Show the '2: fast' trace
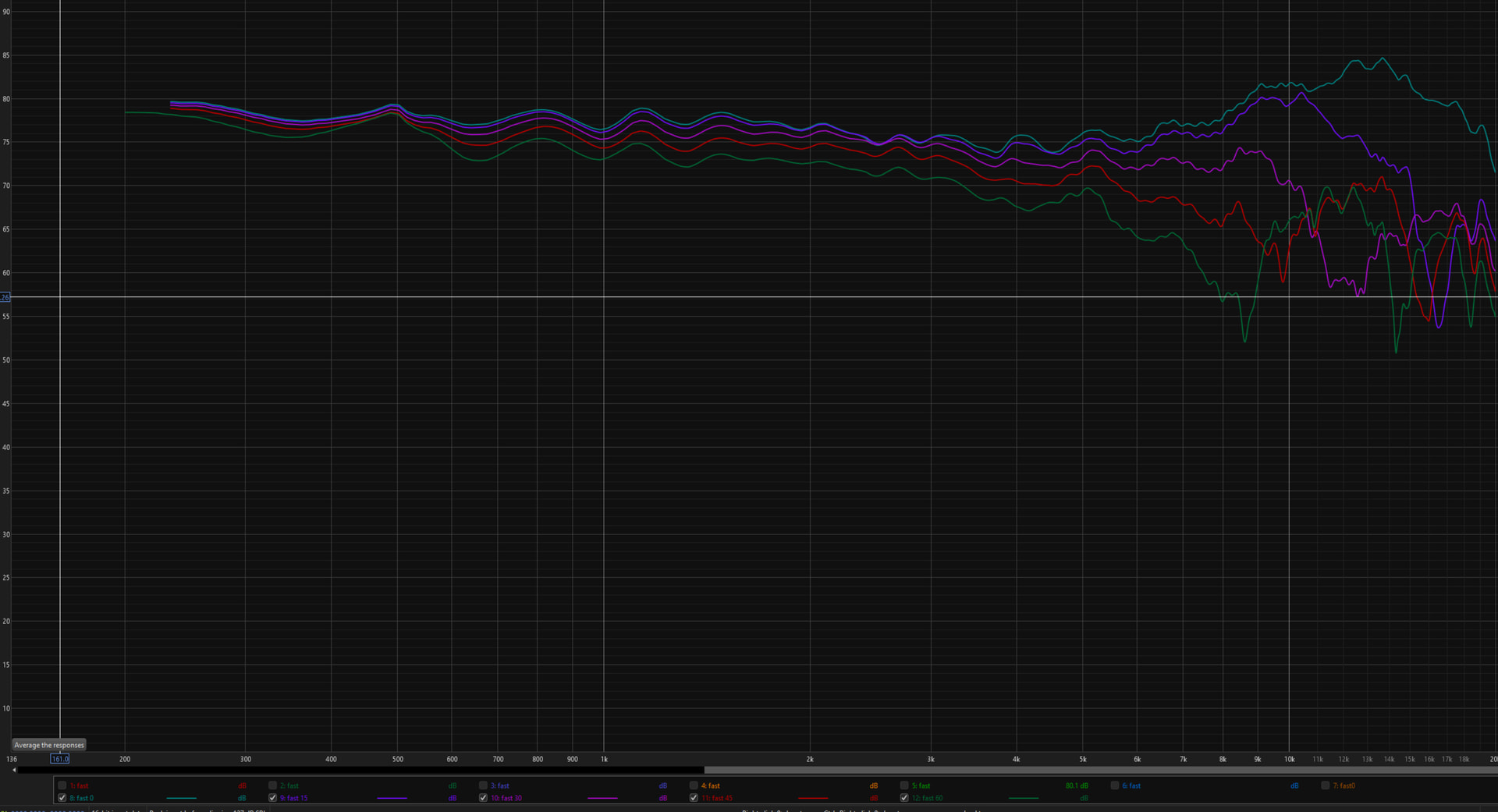Screen dimensions: 1498x812 tap(272, 785)
